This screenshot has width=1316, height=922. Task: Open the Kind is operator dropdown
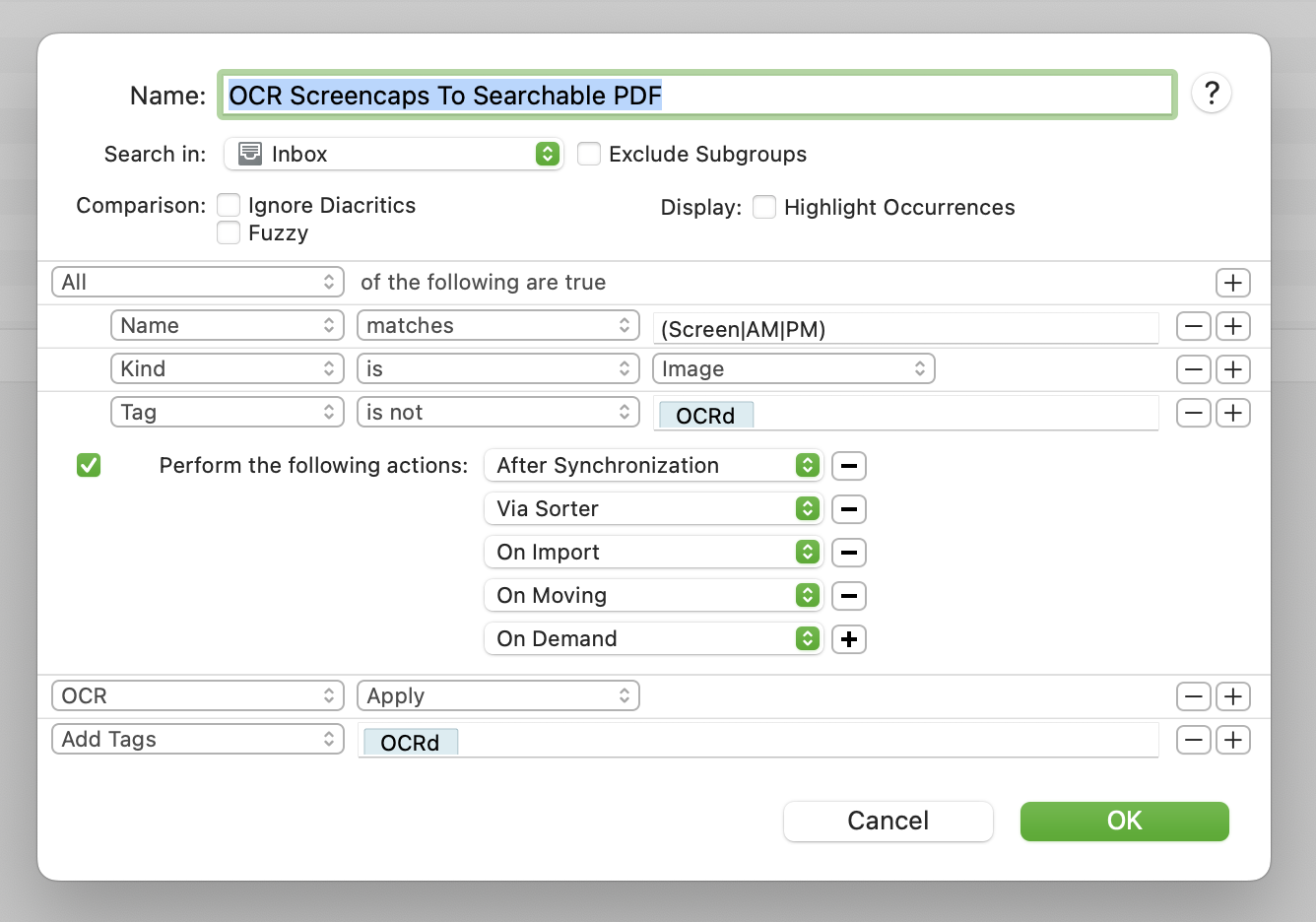click(x=498, y=369)
